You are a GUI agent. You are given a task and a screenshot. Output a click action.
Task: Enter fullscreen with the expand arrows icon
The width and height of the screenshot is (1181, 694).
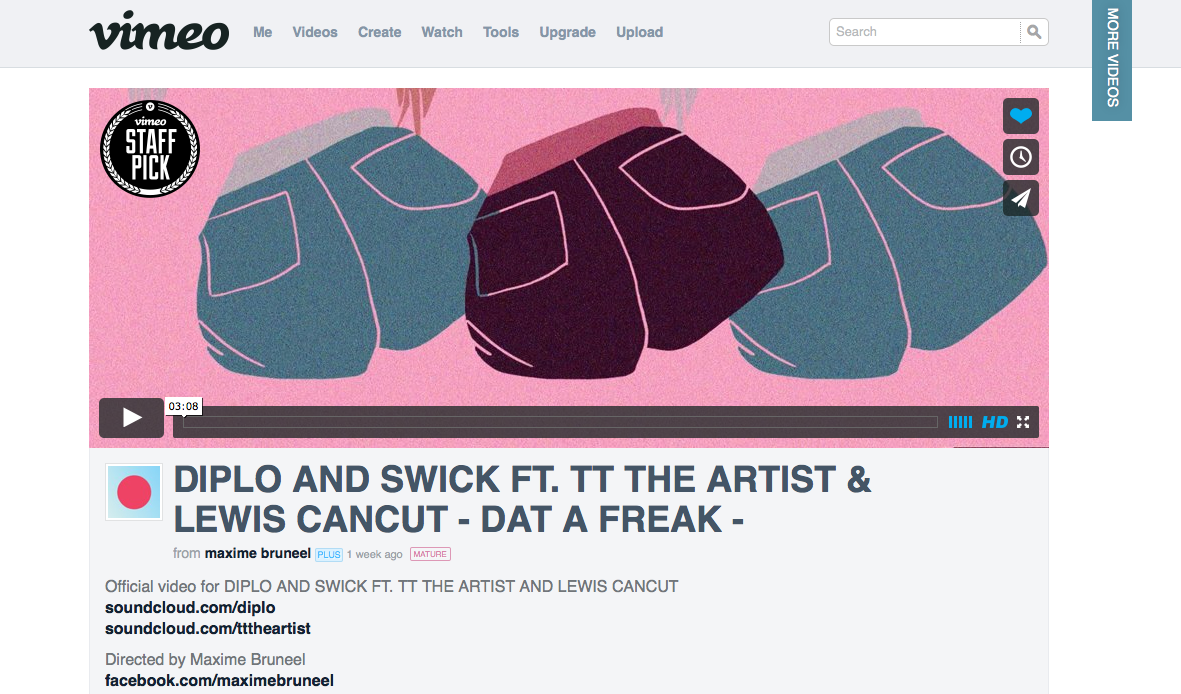[x=1023, y=422]
